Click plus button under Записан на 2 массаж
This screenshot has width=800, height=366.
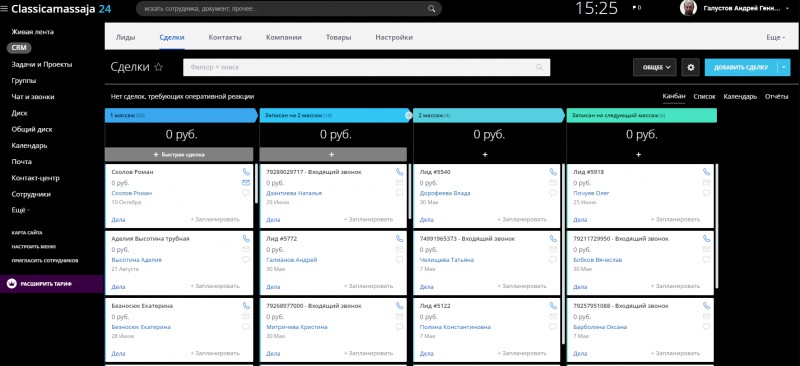[x=333, y=154]
